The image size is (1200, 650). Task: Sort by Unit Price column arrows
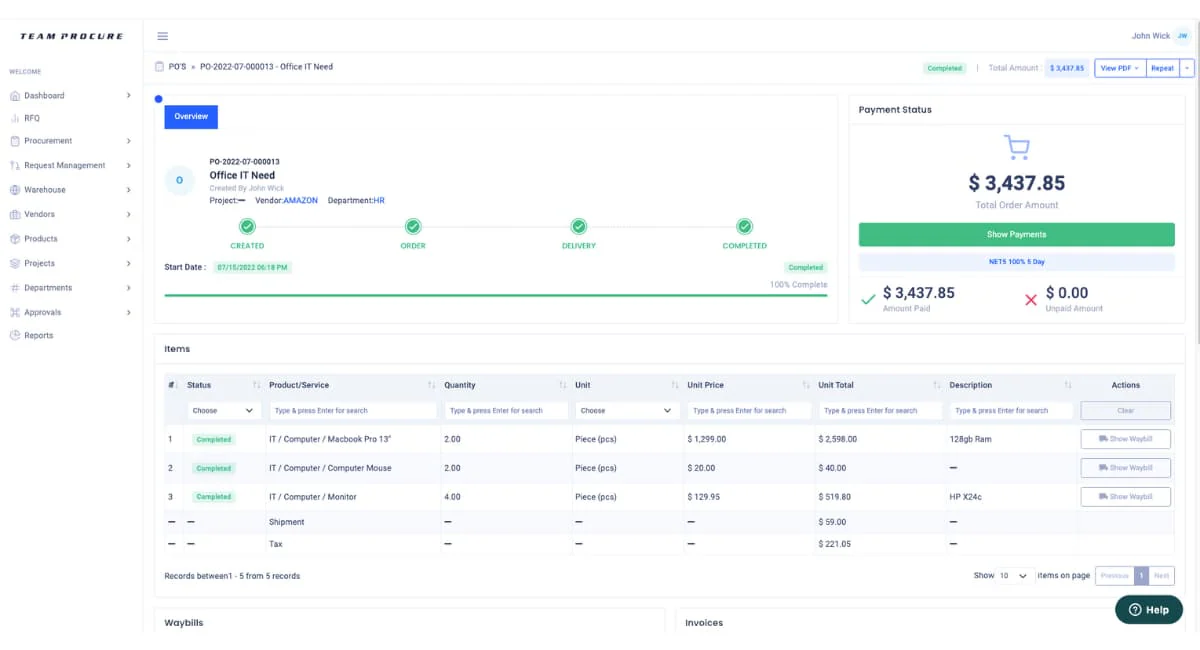[x=806, y=385]
